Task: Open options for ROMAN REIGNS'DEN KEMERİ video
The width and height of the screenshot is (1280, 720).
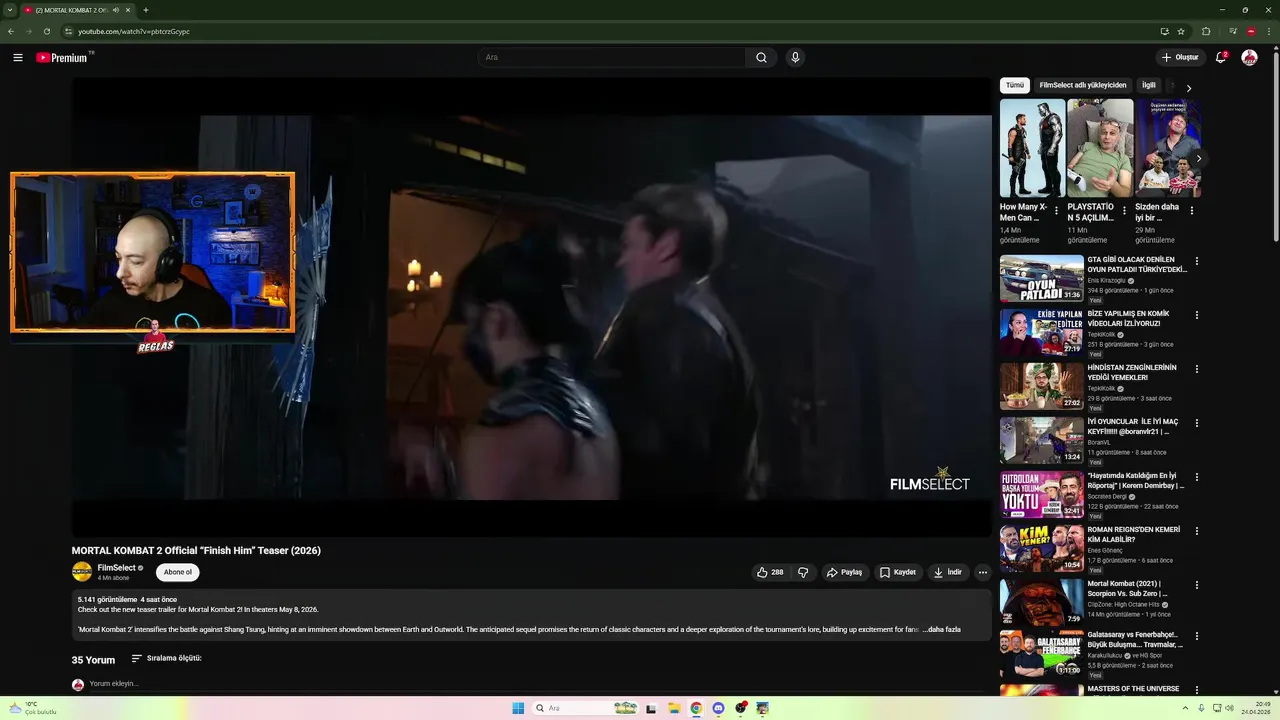Action: click(1197, 532)
